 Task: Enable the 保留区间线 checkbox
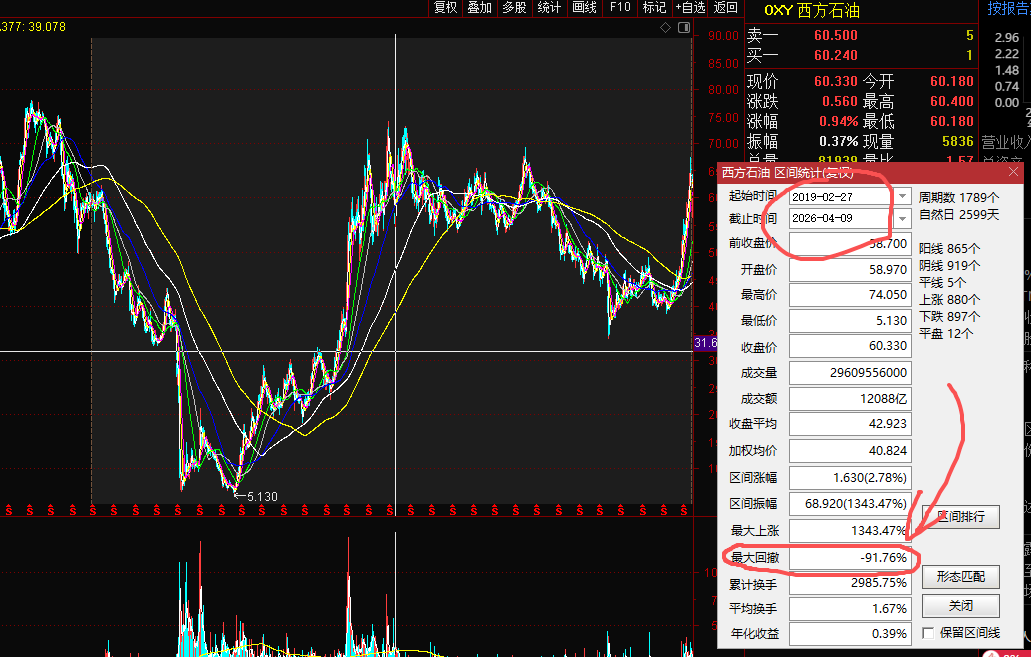929,631
